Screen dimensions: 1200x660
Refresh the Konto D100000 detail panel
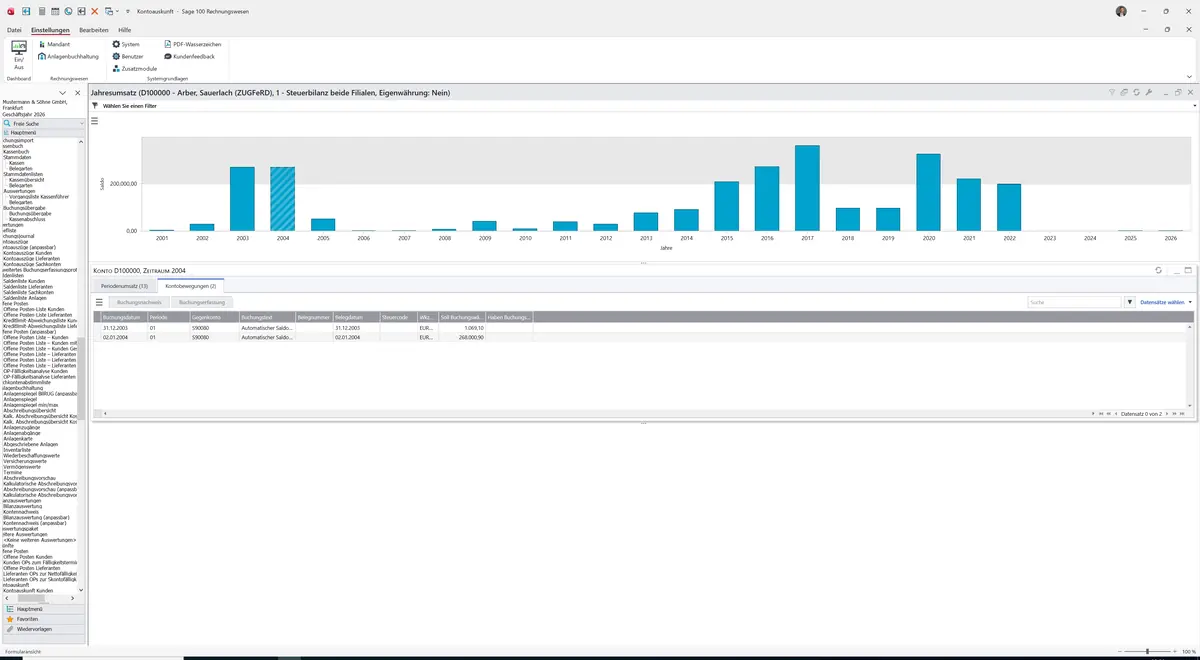(1159, 270)
